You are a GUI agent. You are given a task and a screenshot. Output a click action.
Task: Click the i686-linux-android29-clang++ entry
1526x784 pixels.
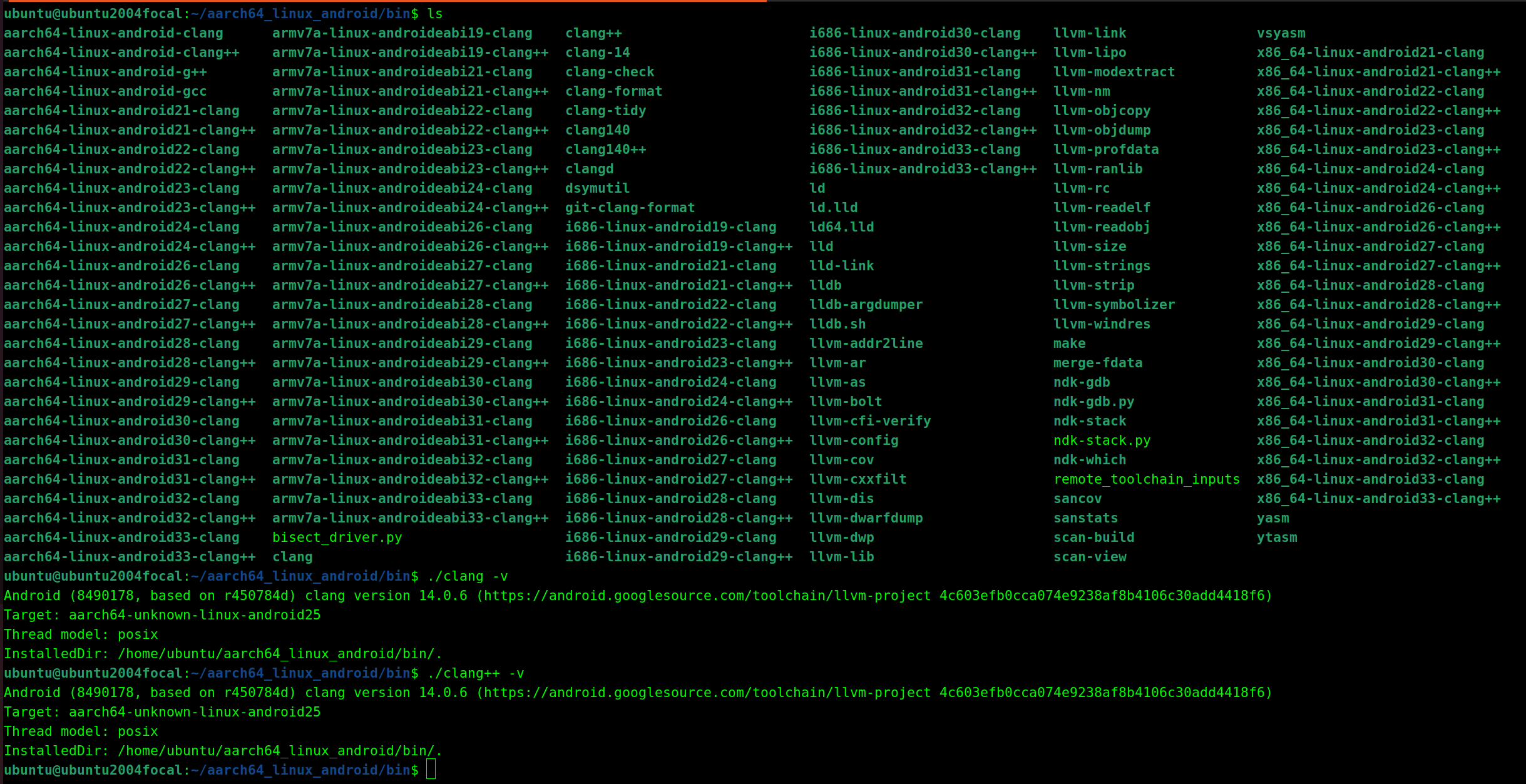tap(679, 557)
